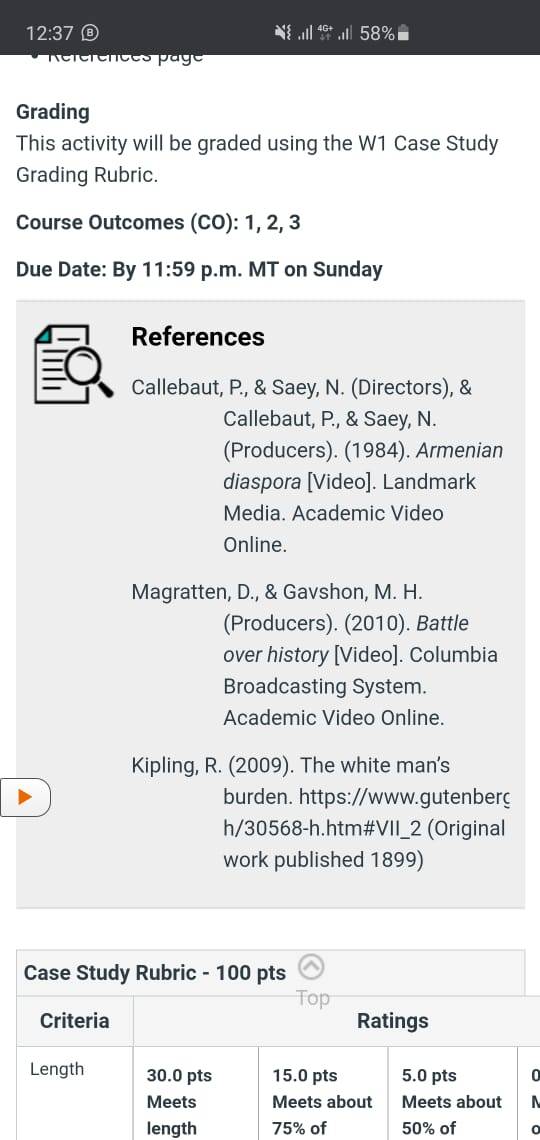Tap the Armenian diaspora video title
The width and height of the screenshot is (540, 1140).
363,466
